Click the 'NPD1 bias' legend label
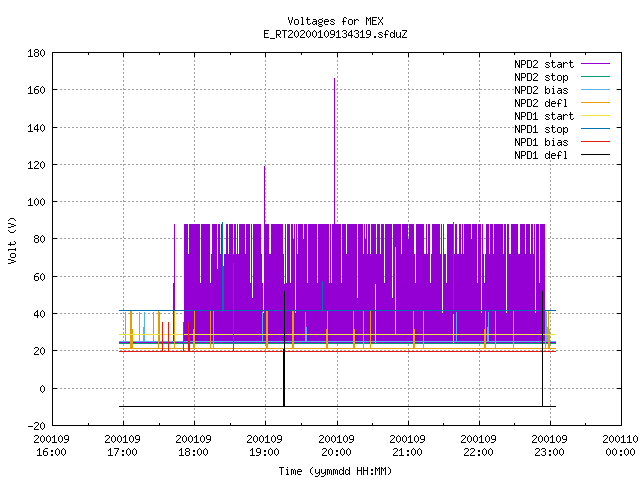 [541, 142]
